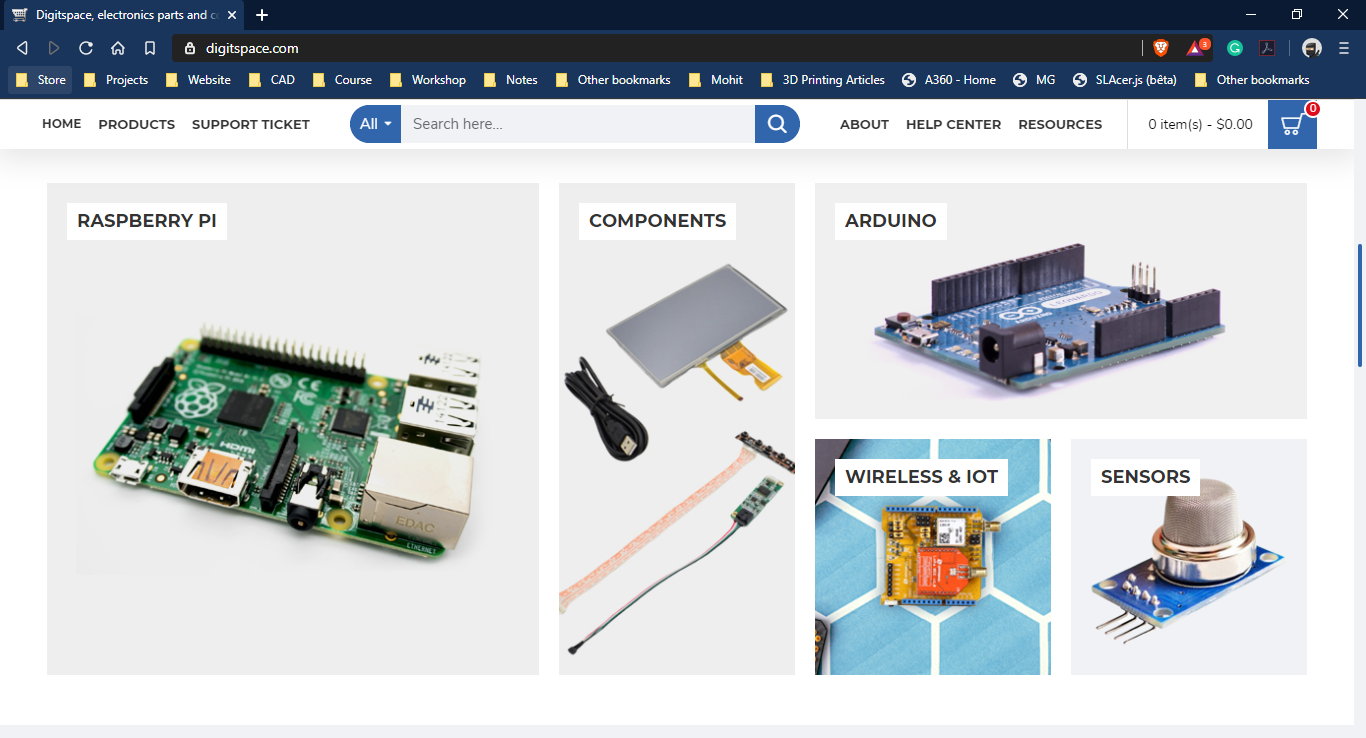Image resolution: width=1366 pixels, height=738 pixels.
Task: Go back to the previous page
Action: (x=22, y=48)
